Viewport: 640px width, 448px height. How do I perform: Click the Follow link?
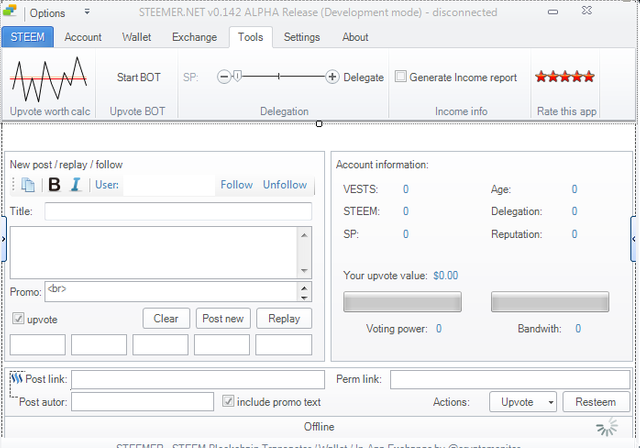click(237, 185)
